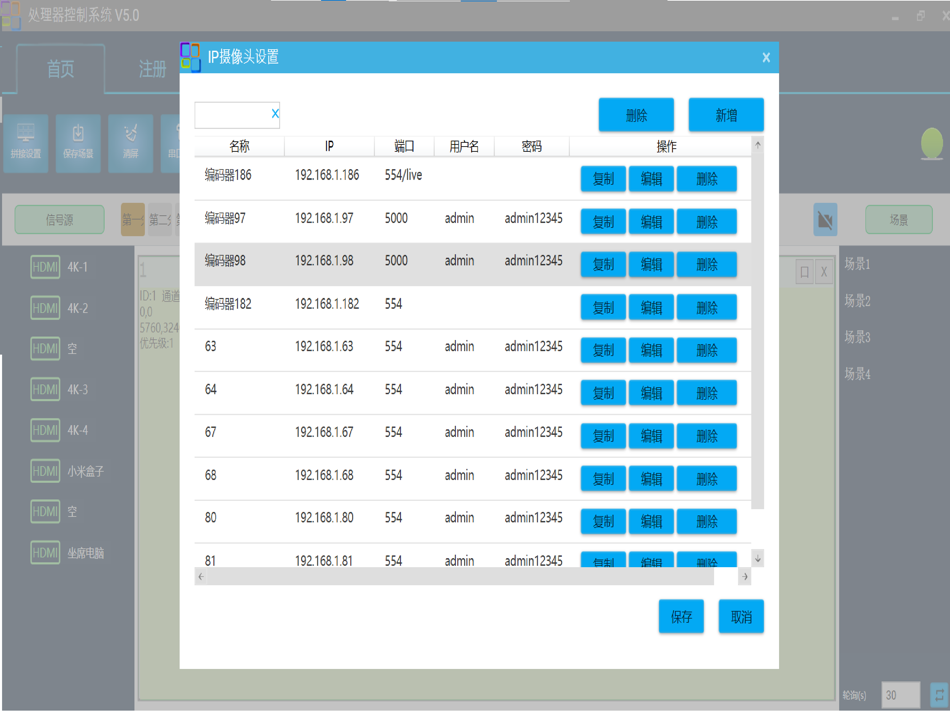The height and width of the screenshot is (712, 950).
Task: Close the IP摄像头设置 dialog
Action: [766, 58]
